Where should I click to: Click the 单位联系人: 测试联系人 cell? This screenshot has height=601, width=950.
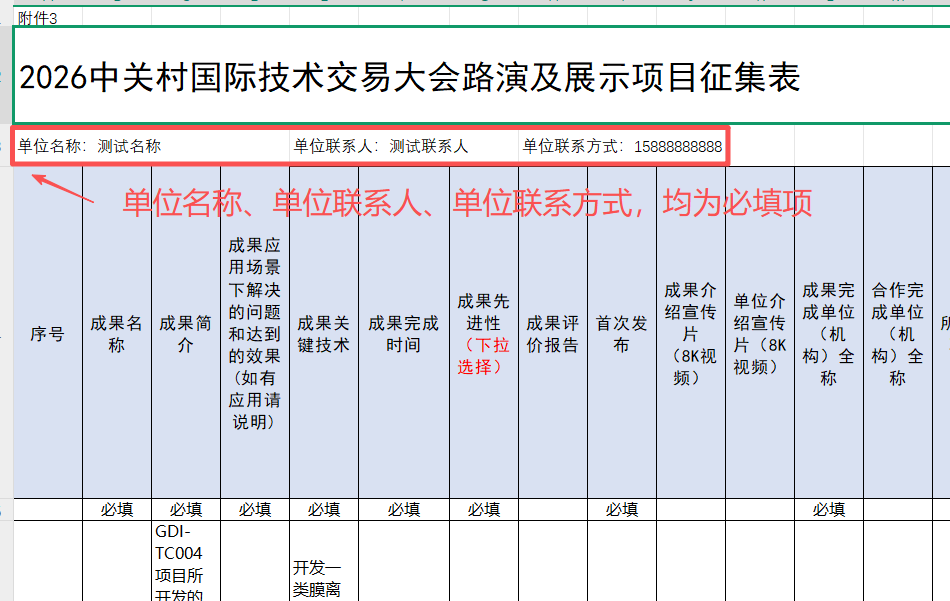[381, 147]
